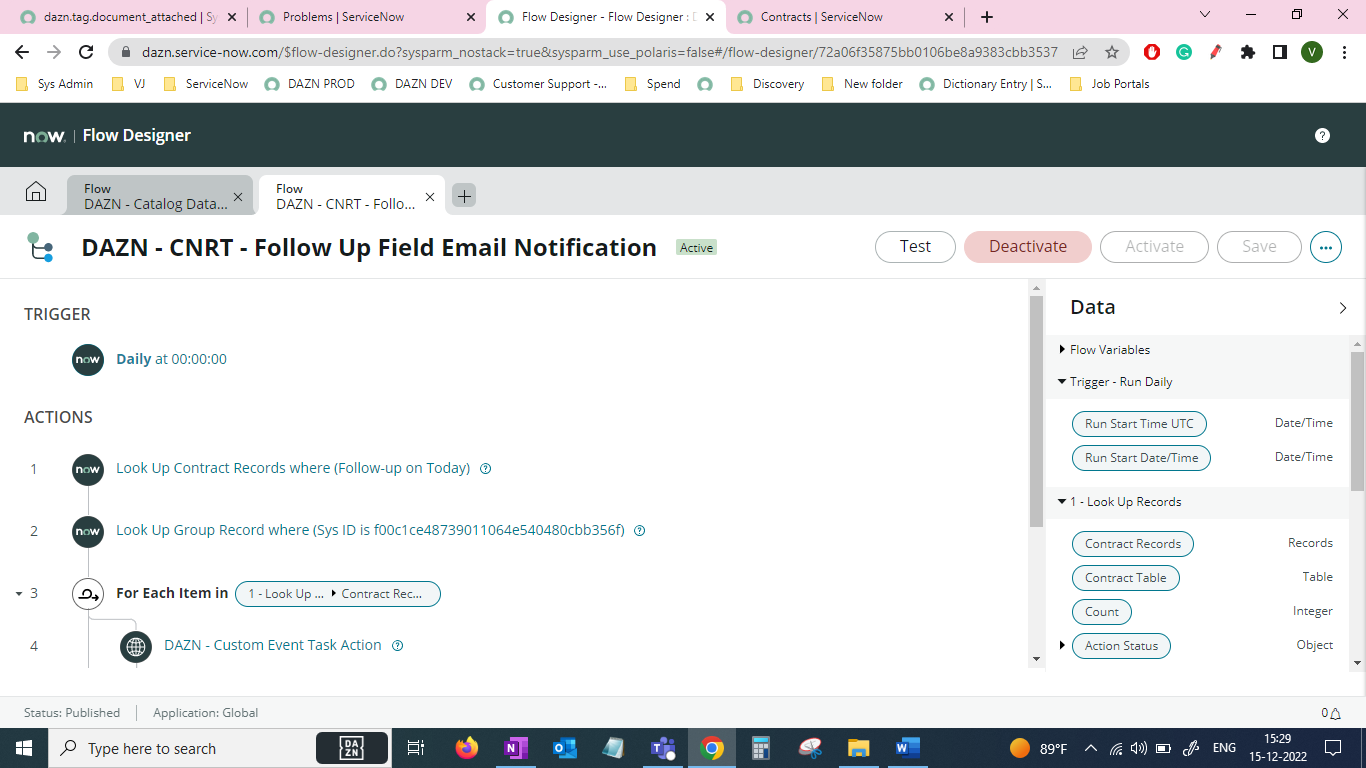
Task: Open Look Up Group Record action
Action: [370, 531]
